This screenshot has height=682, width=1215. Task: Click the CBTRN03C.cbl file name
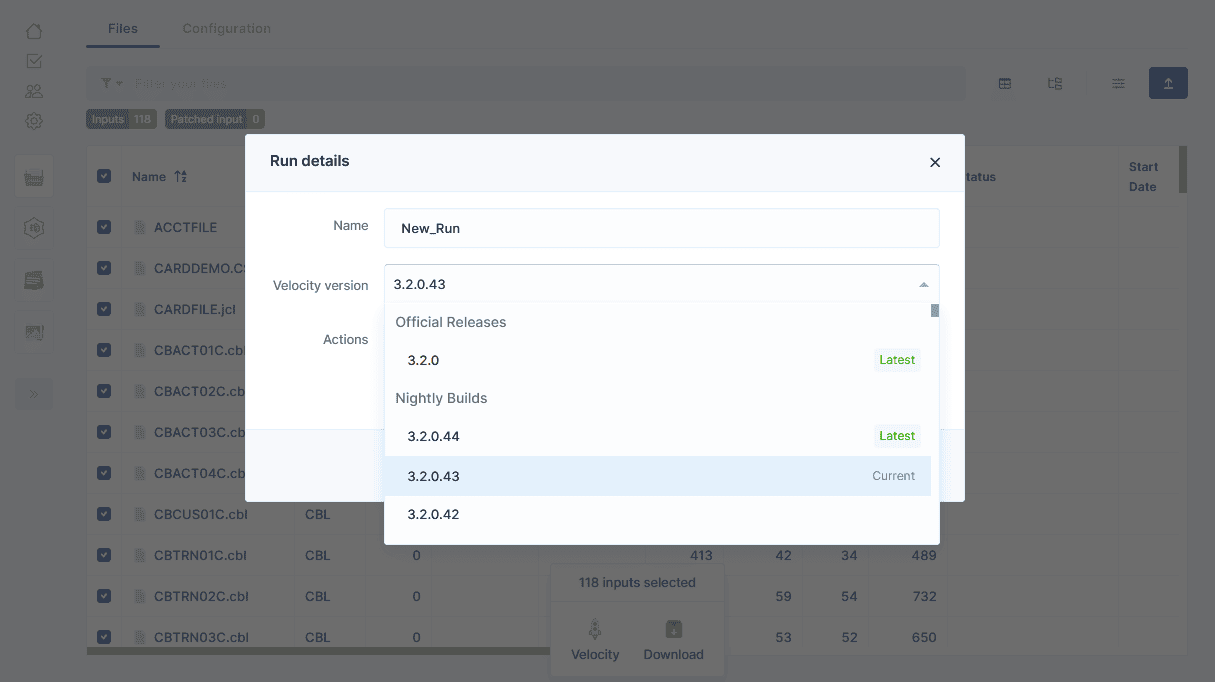pyautogui.click(x=201, y=637)
